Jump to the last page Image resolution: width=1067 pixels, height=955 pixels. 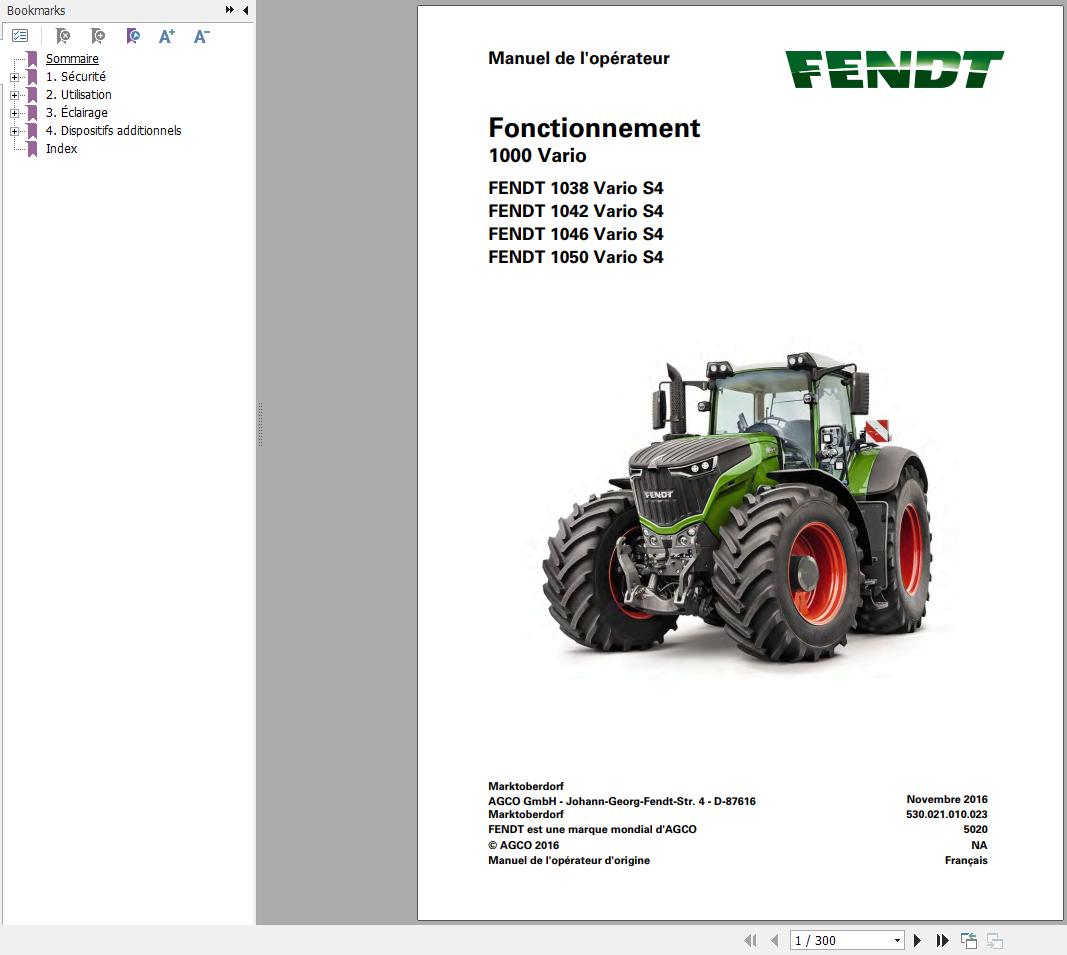coord(942,941)
